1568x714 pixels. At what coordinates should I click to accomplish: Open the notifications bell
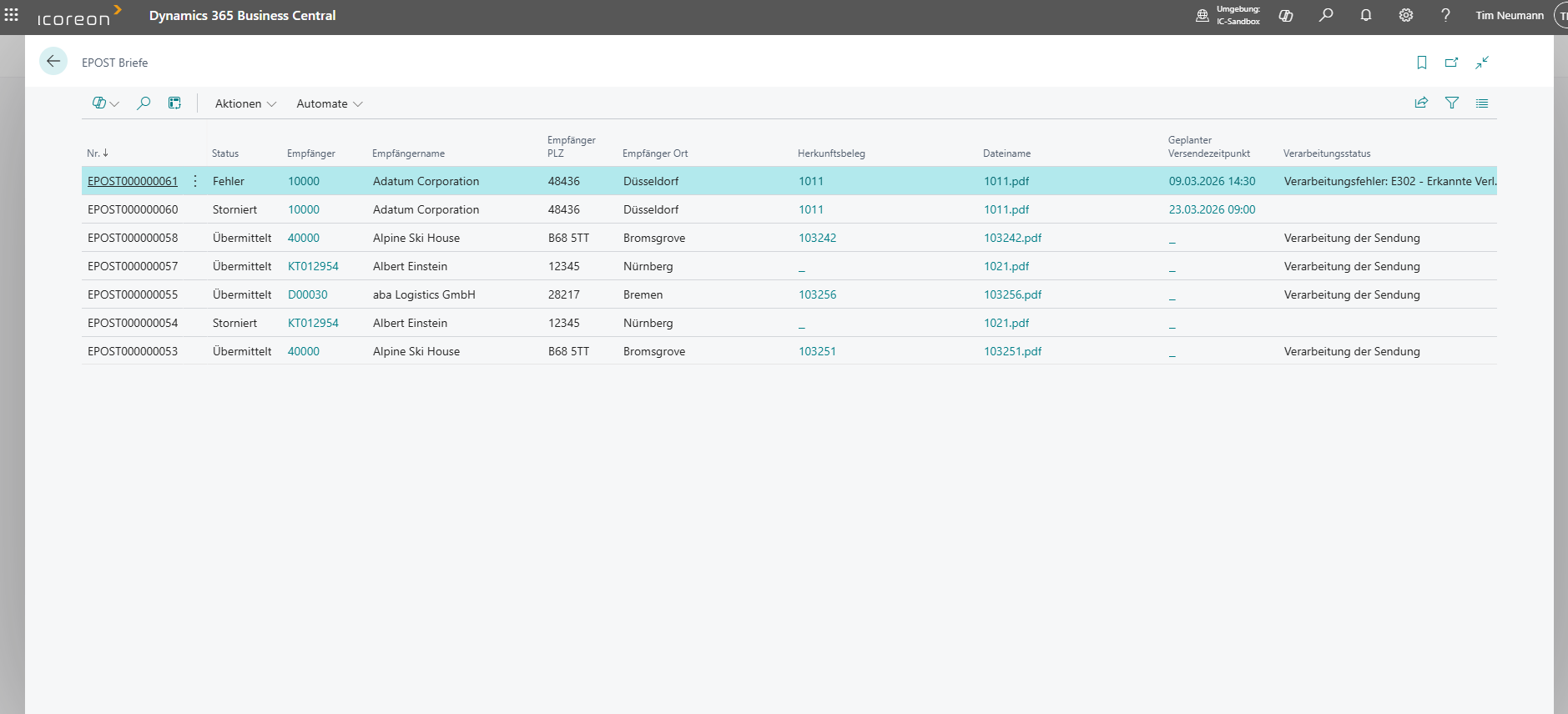[1366, 15]
